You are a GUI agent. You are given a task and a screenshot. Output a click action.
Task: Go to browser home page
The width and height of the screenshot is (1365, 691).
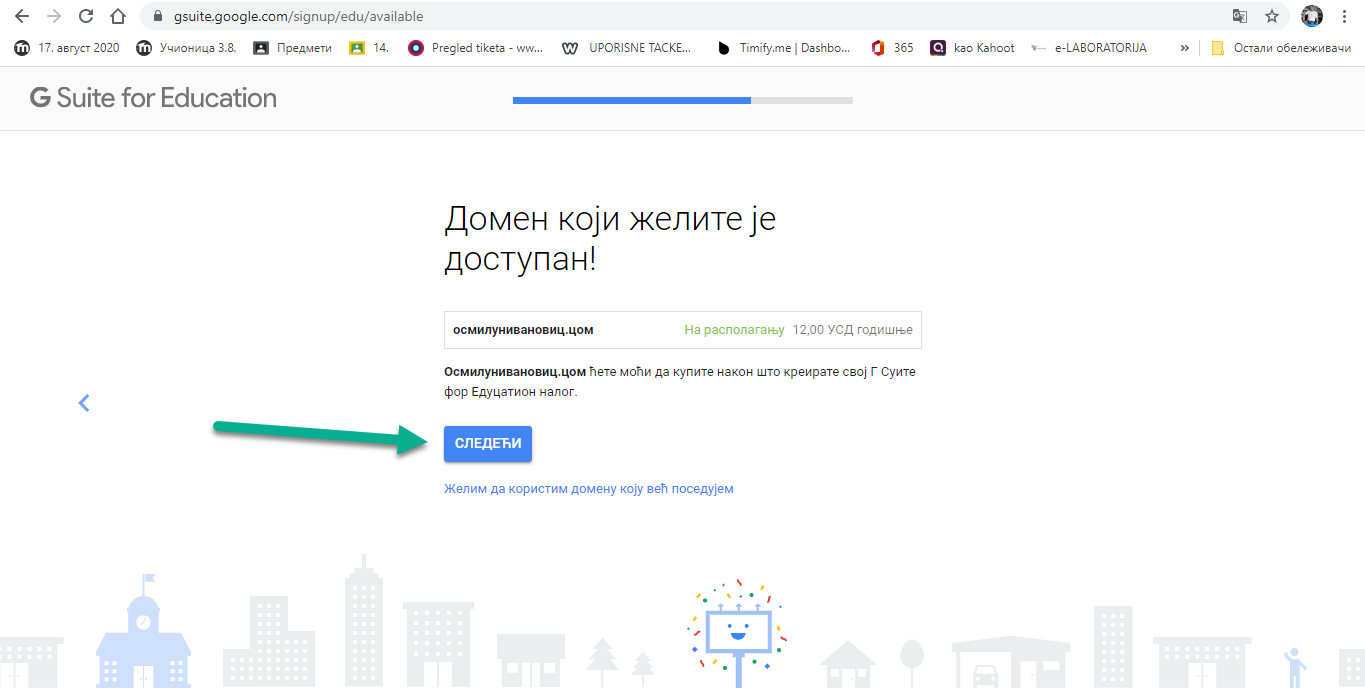click(x=118, y=17)
